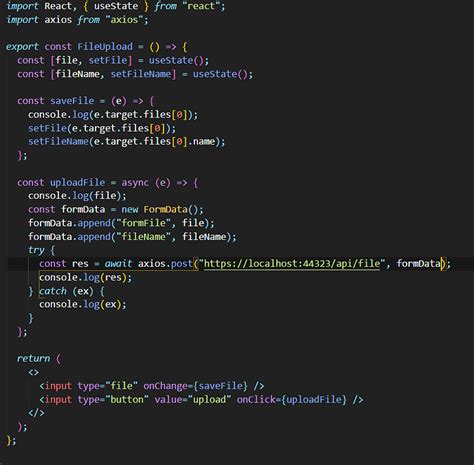Click the new FormData constructor call

162,209
